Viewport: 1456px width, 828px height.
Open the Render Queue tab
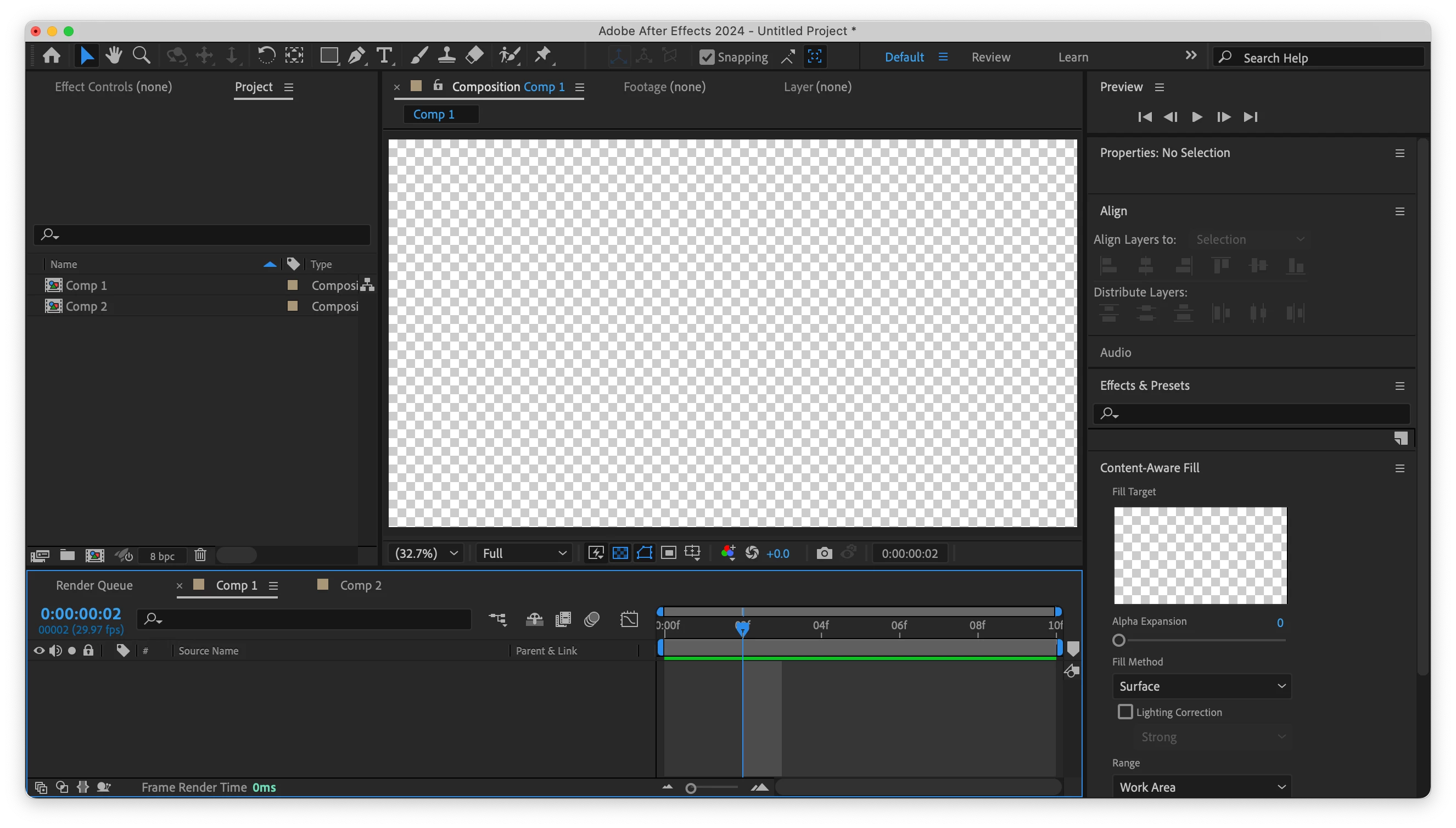point(94,585)
